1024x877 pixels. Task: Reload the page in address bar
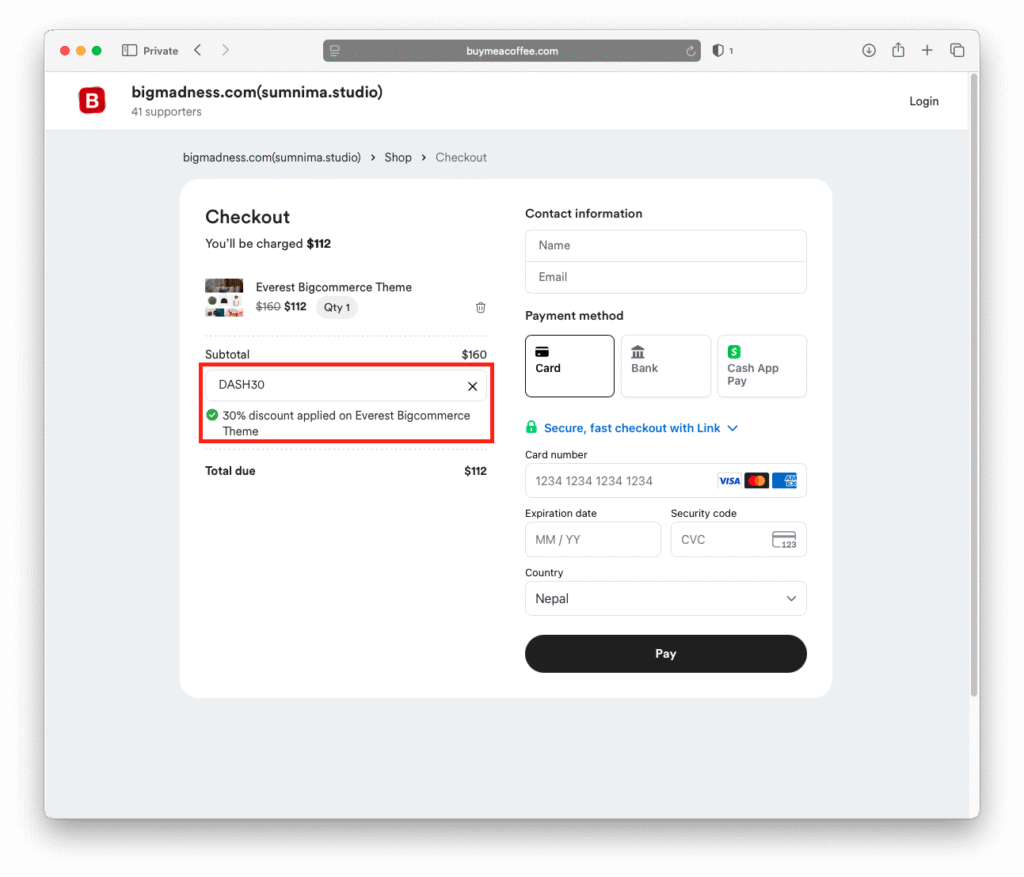tap(690, 51)
